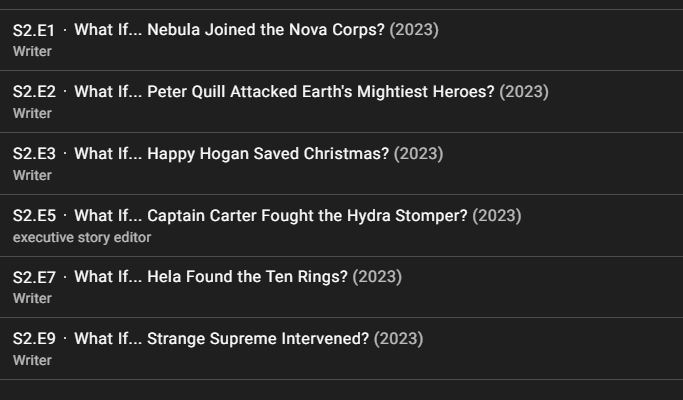Click the Writer credit under Peter Quill episode
This screenshot has height=400, width=683.
point(32,113)
